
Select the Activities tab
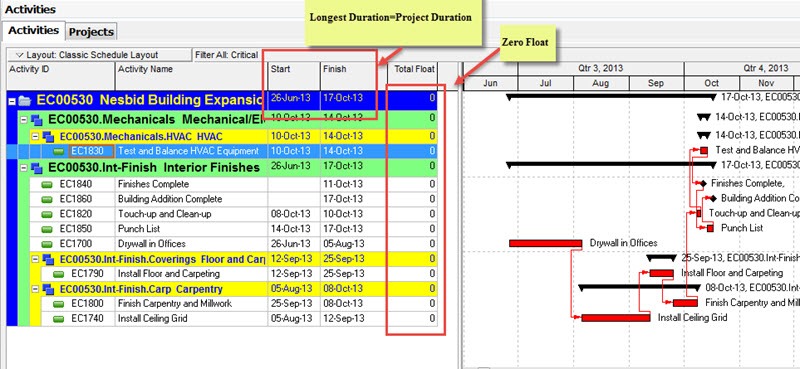[x=34, y=30]
